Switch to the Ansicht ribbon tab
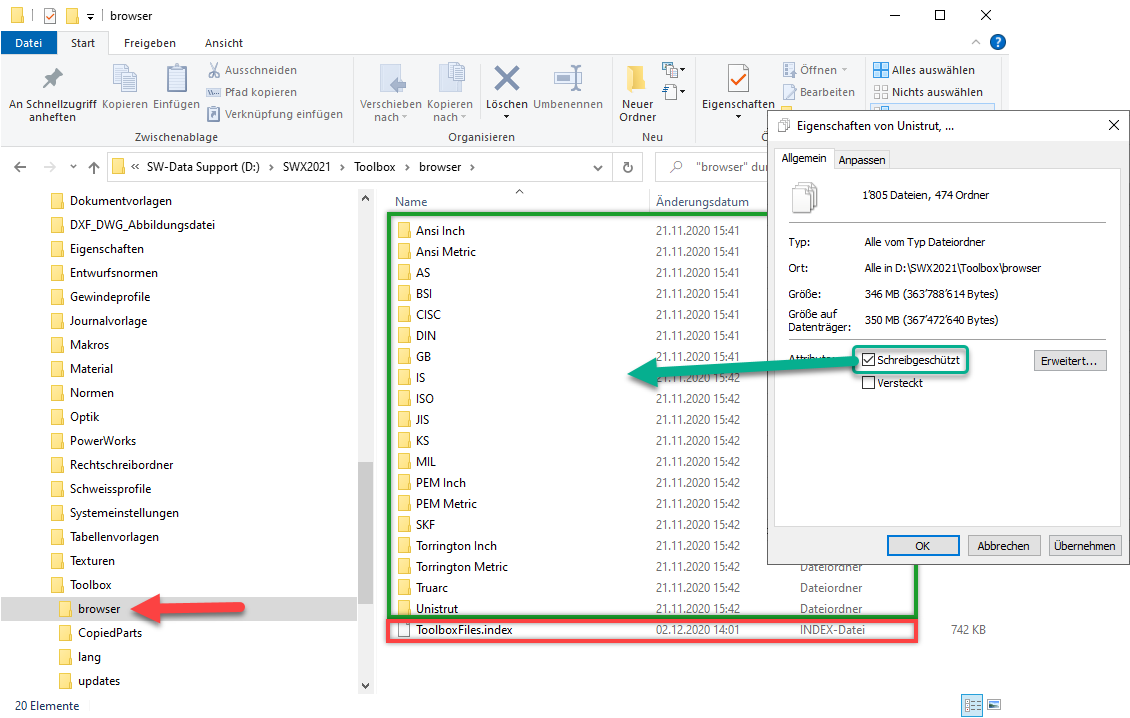The image size is (1130, 718). click(223, 43)
